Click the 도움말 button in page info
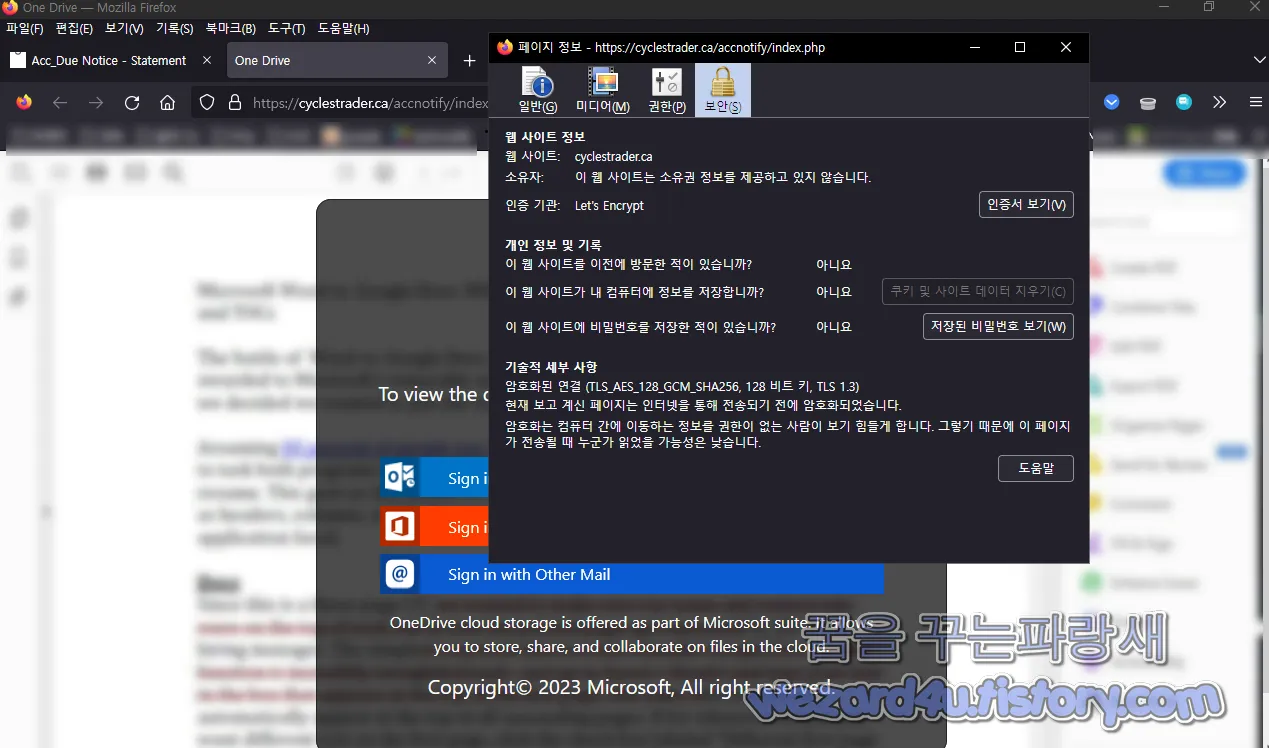Viewport: 1269px width, 748px height. tap(1036, 468)
